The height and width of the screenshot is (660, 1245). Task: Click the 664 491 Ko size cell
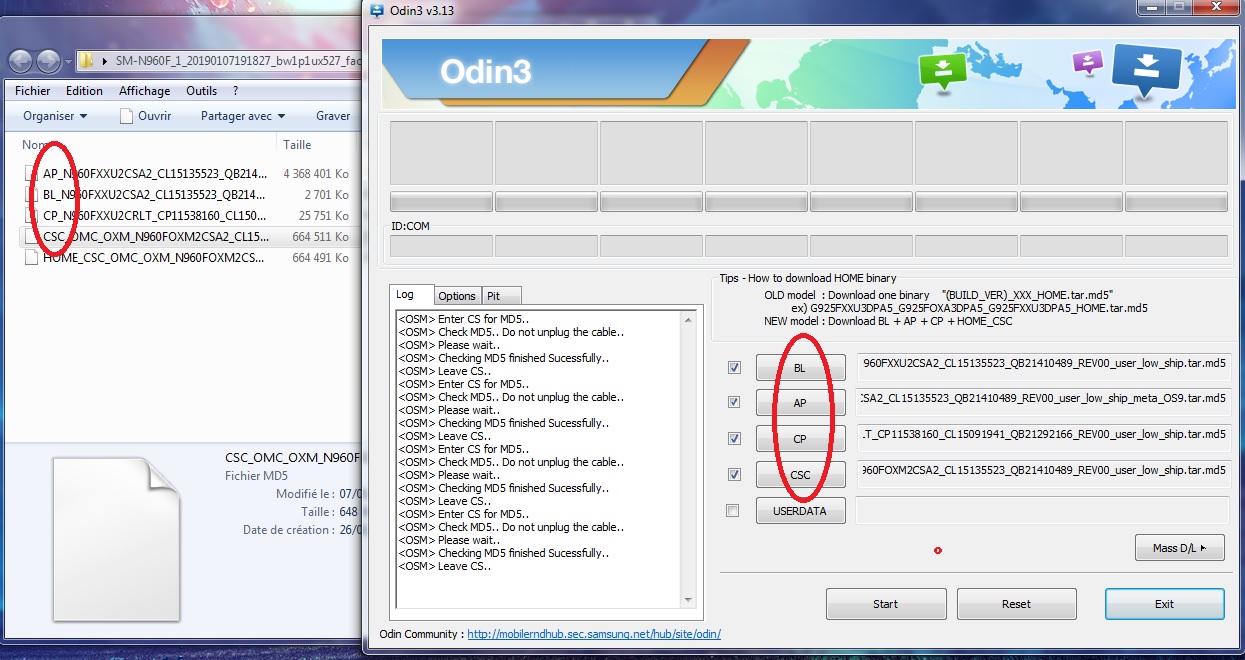pyautogui.click(x=320, y=258)
